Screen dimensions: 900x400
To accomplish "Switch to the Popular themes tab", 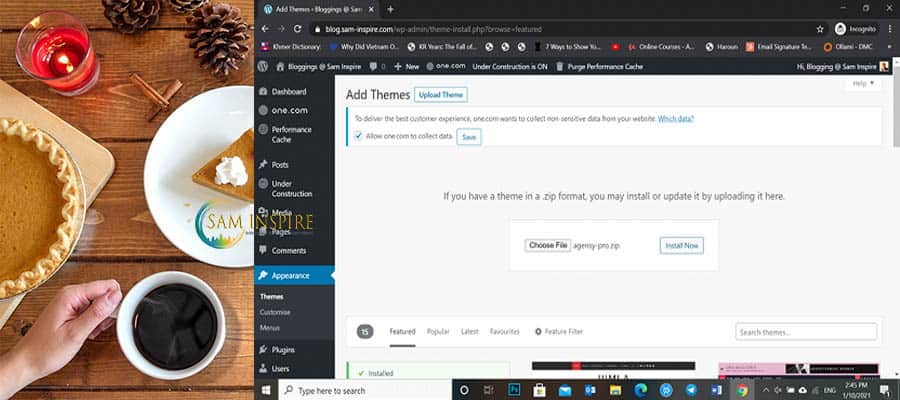I will pos(438,332).
